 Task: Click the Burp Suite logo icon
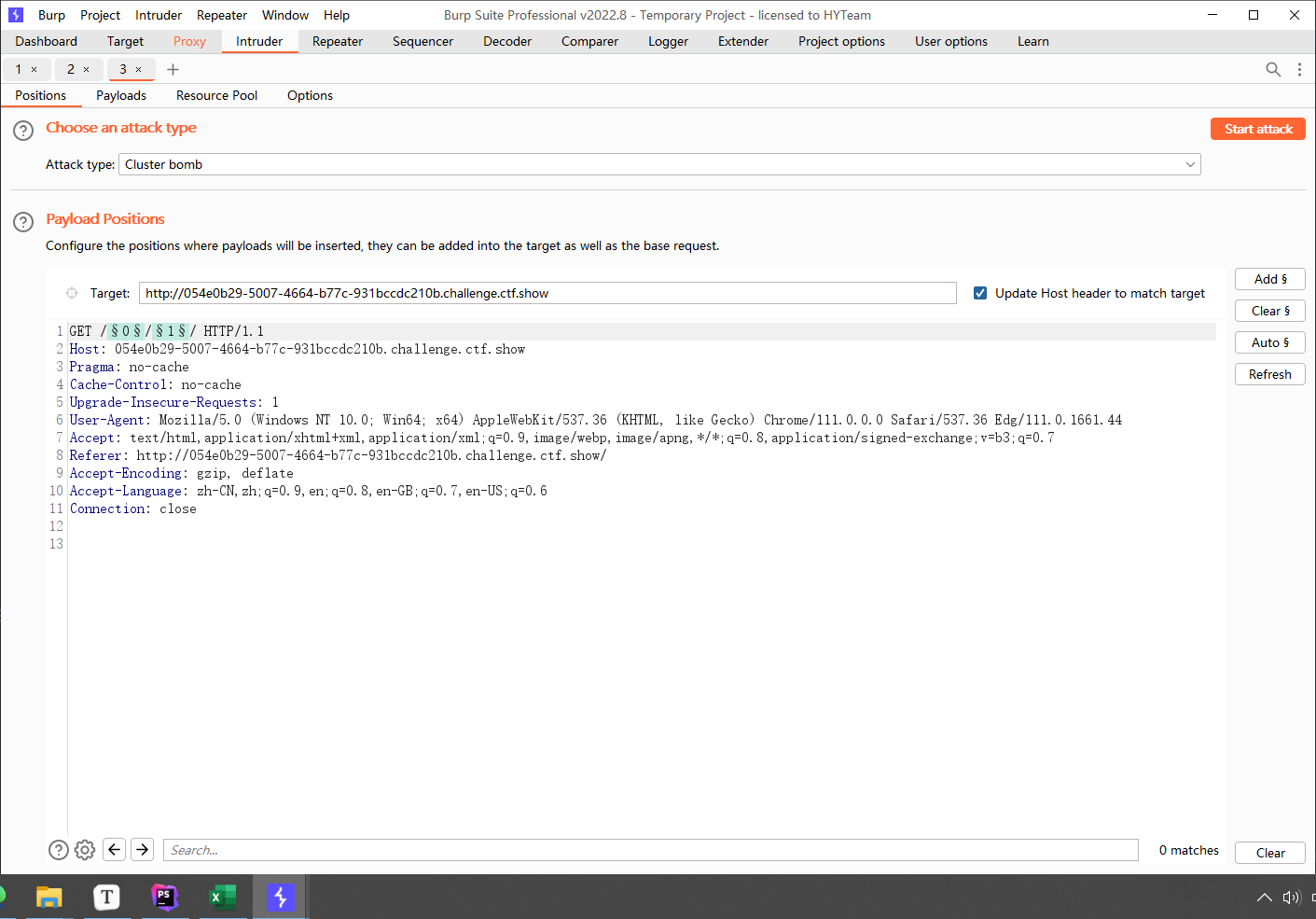coord(15,15)
